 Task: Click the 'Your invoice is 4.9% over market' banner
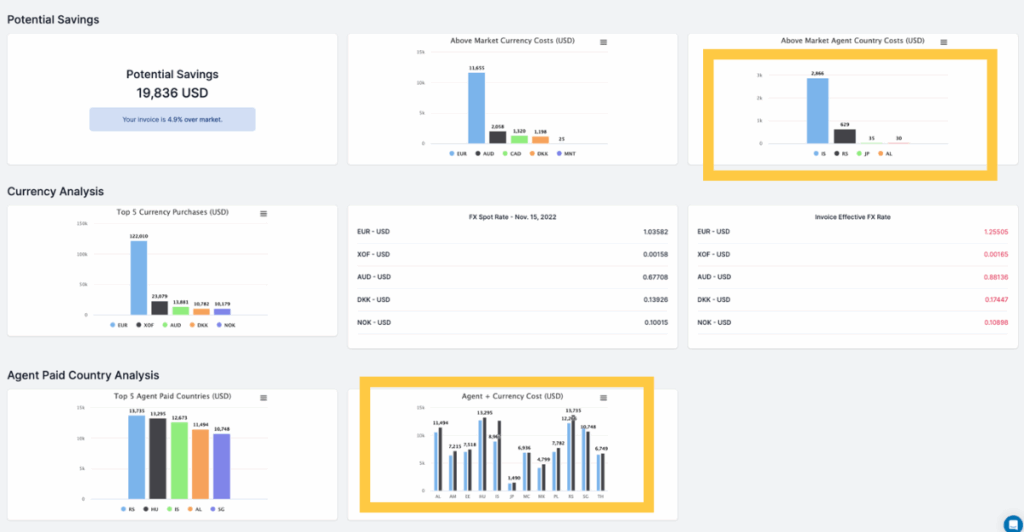(172, 119)
